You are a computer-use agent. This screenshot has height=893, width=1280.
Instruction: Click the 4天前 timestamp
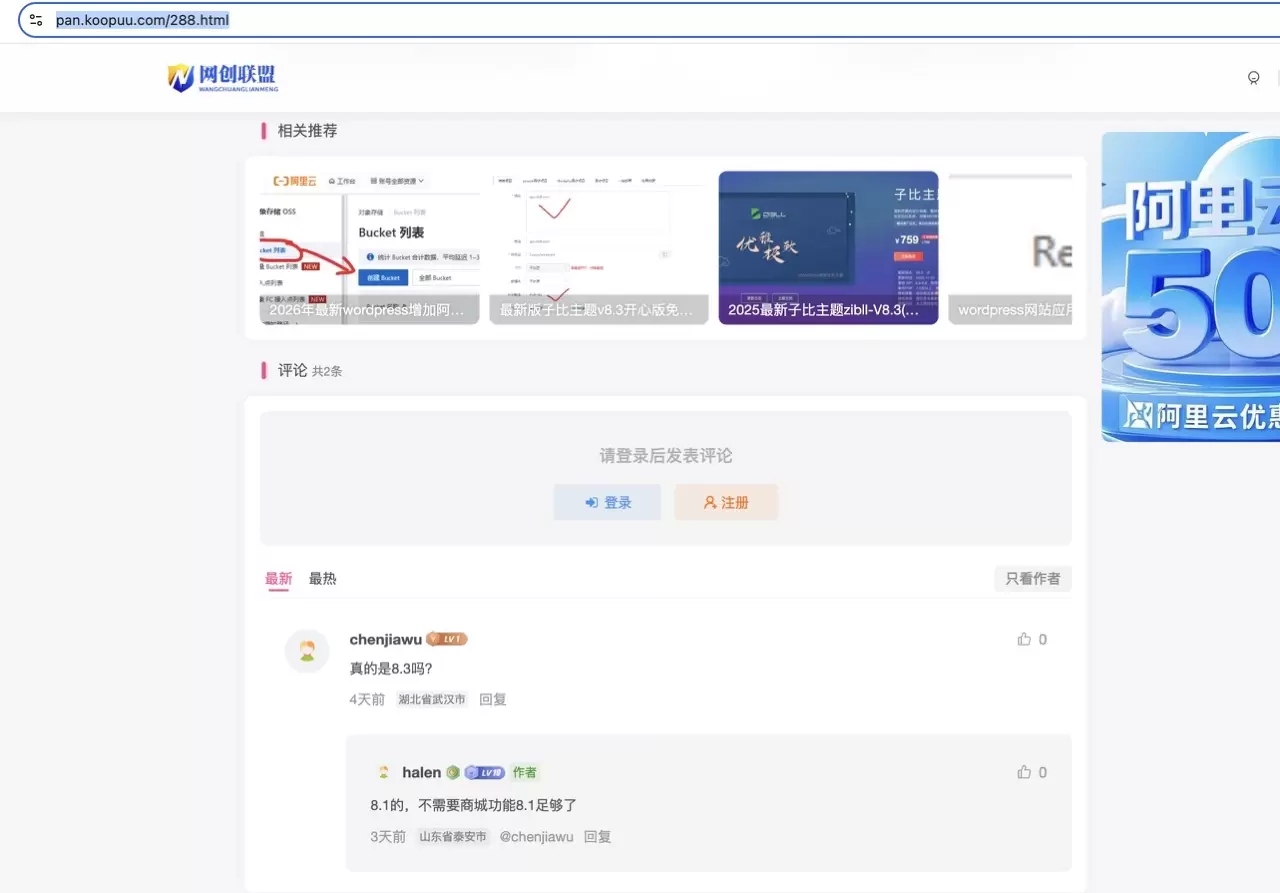(x=366, y=700)
